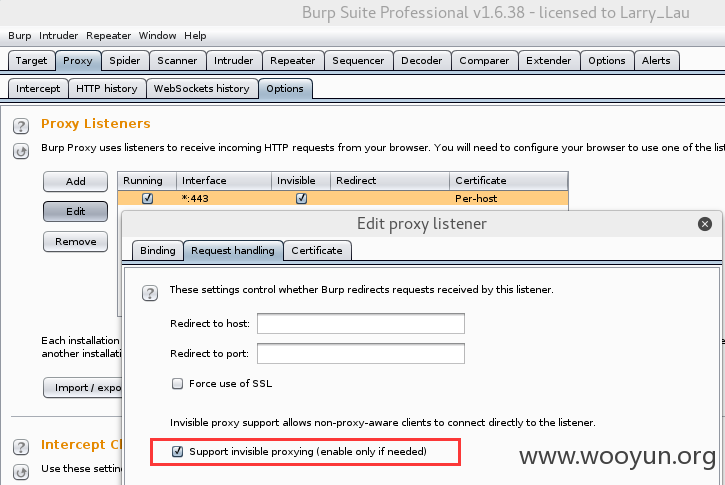The height and width of the screenshot is (485, 725).
Task: Click the Add listener button
Action: coord(75,181)
